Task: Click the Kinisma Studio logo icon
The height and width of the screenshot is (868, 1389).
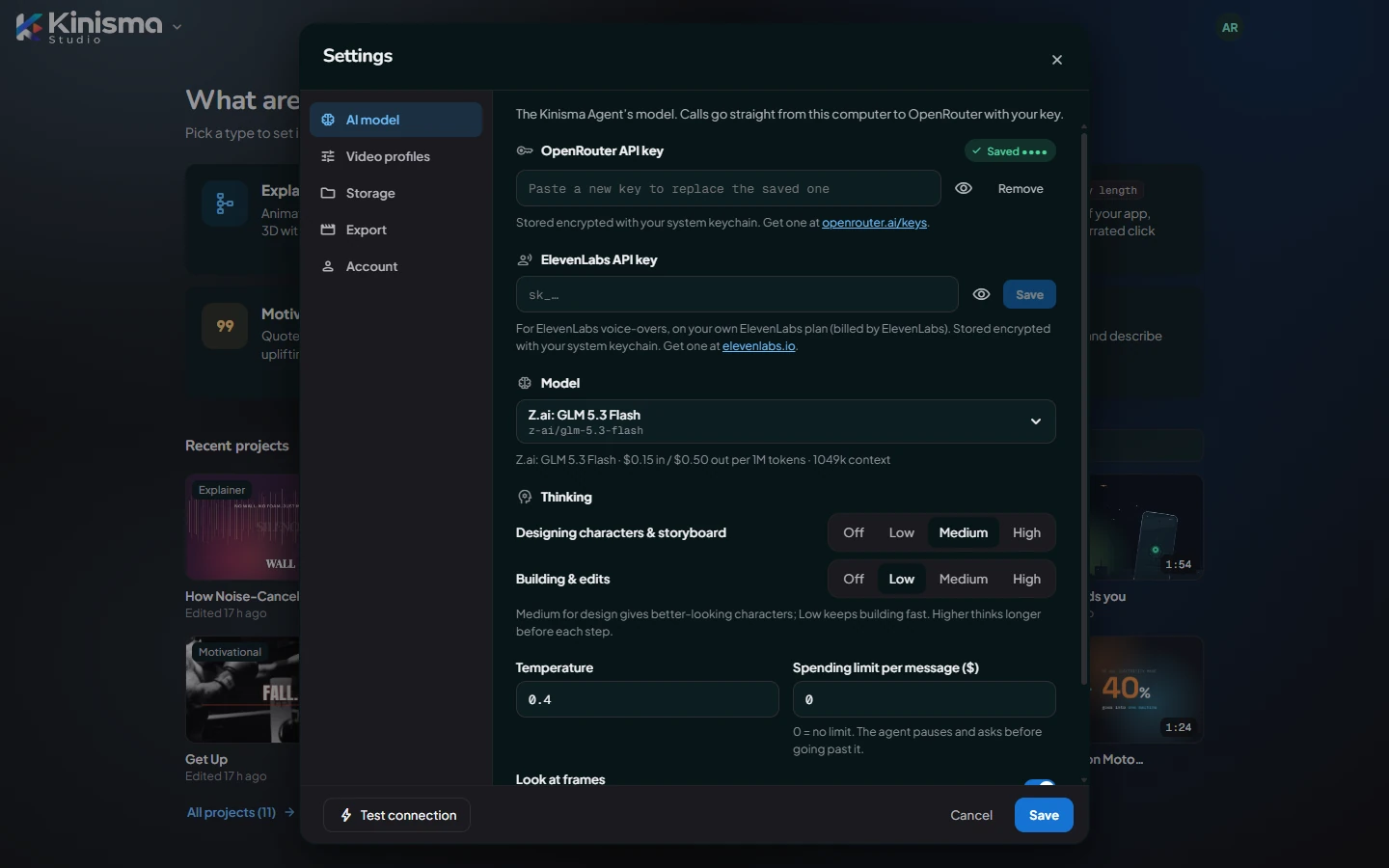Action: [x=30, y=26]
